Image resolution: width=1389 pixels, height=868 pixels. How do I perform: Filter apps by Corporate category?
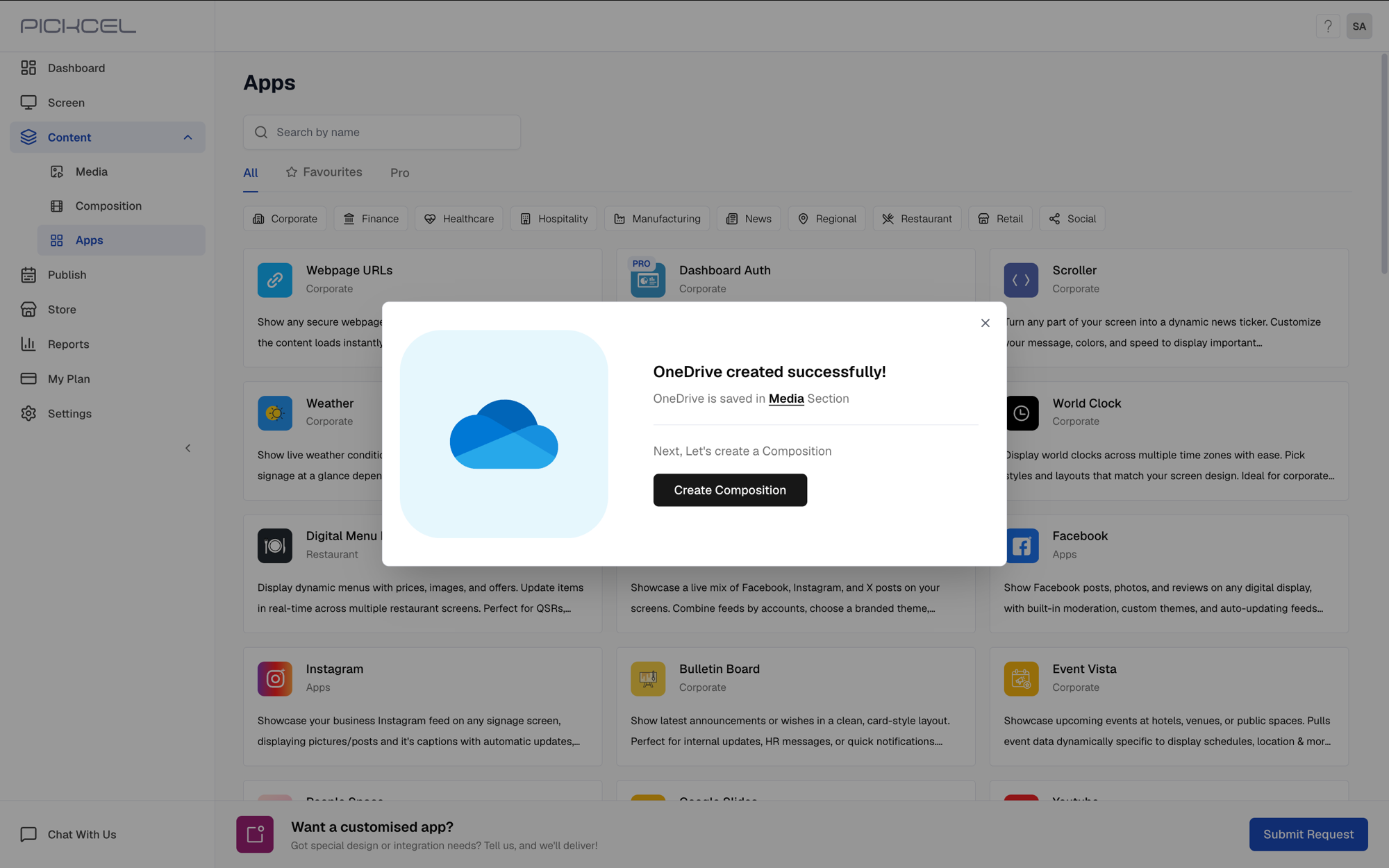(285, 219)
